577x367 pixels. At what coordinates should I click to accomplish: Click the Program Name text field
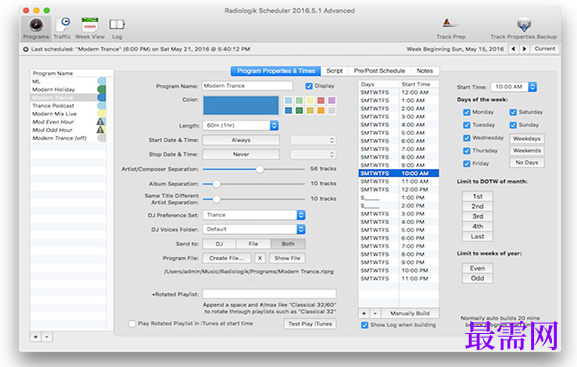click(x=247, y=86)
